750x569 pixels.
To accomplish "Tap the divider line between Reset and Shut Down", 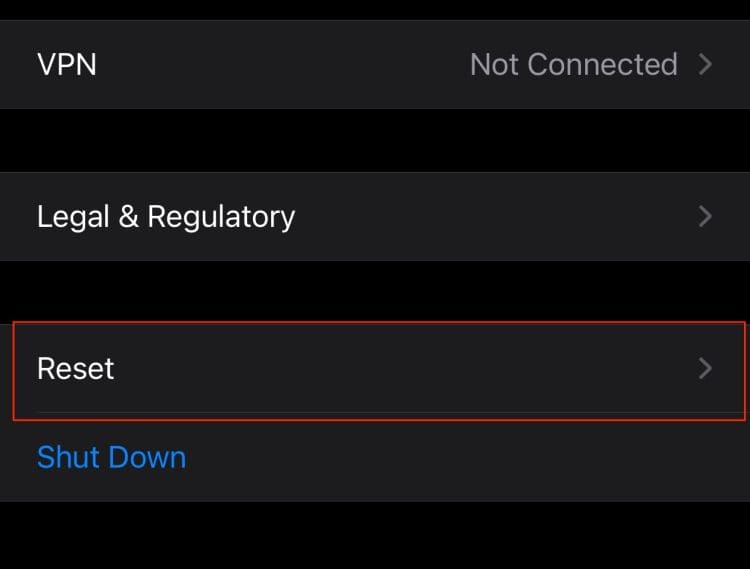I will click(x=393, y=413).
